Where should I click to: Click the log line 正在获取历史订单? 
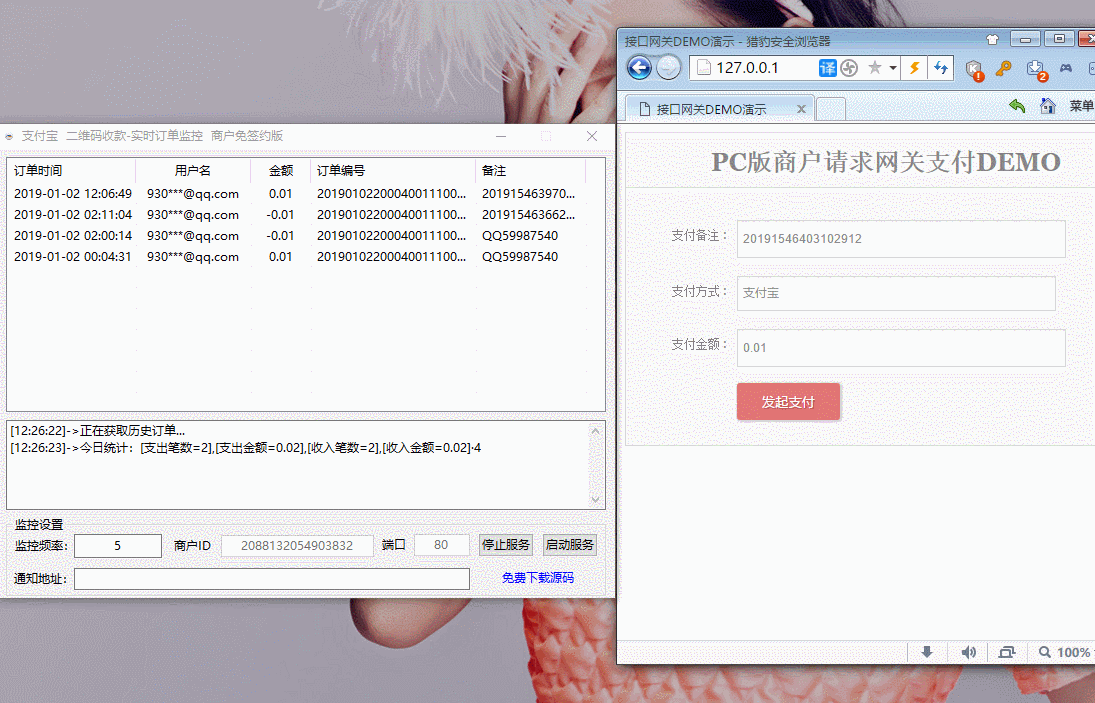[x=98, y=431]
